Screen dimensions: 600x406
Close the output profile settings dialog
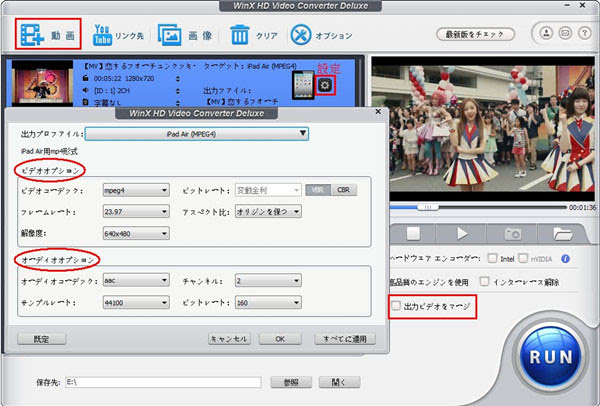(378, 111)
